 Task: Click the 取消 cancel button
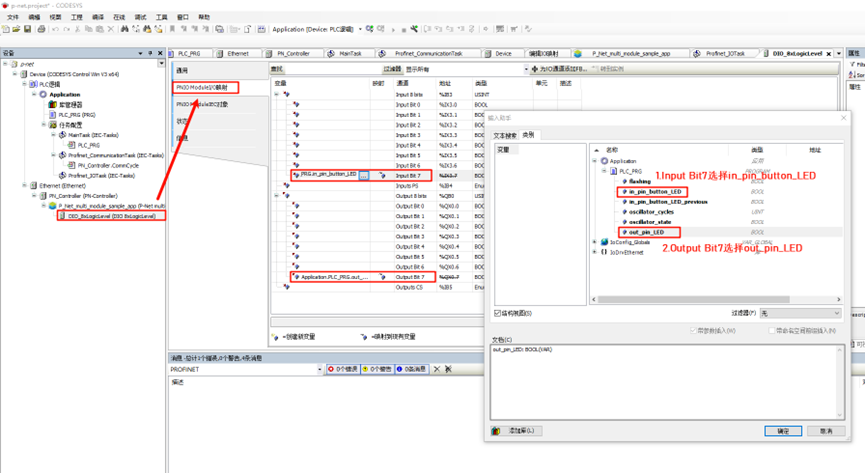click(x=826, y=431)
